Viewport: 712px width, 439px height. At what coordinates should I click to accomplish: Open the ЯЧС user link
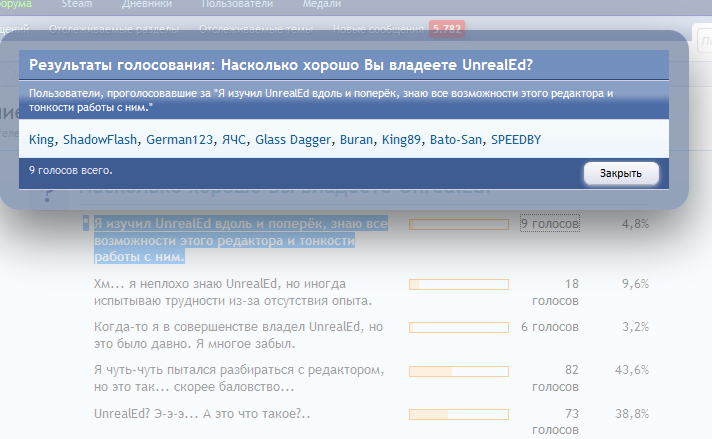click(x=234, y=140)
